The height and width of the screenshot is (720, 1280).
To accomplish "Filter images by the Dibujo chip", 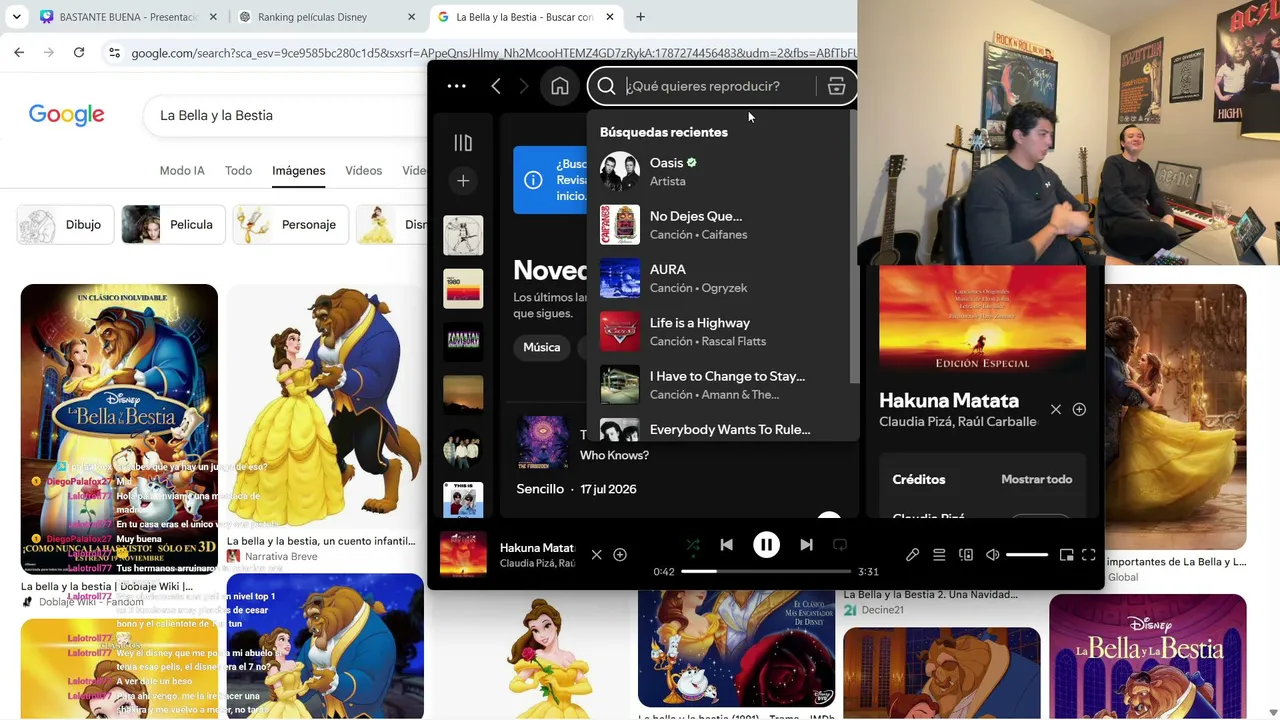I will coord(65,225).
